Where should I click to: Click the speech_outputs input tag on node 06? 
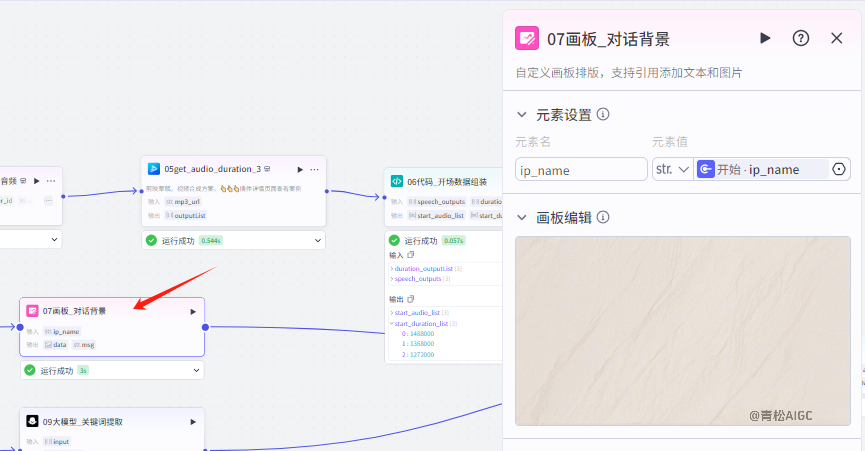[x=437, y=202]
